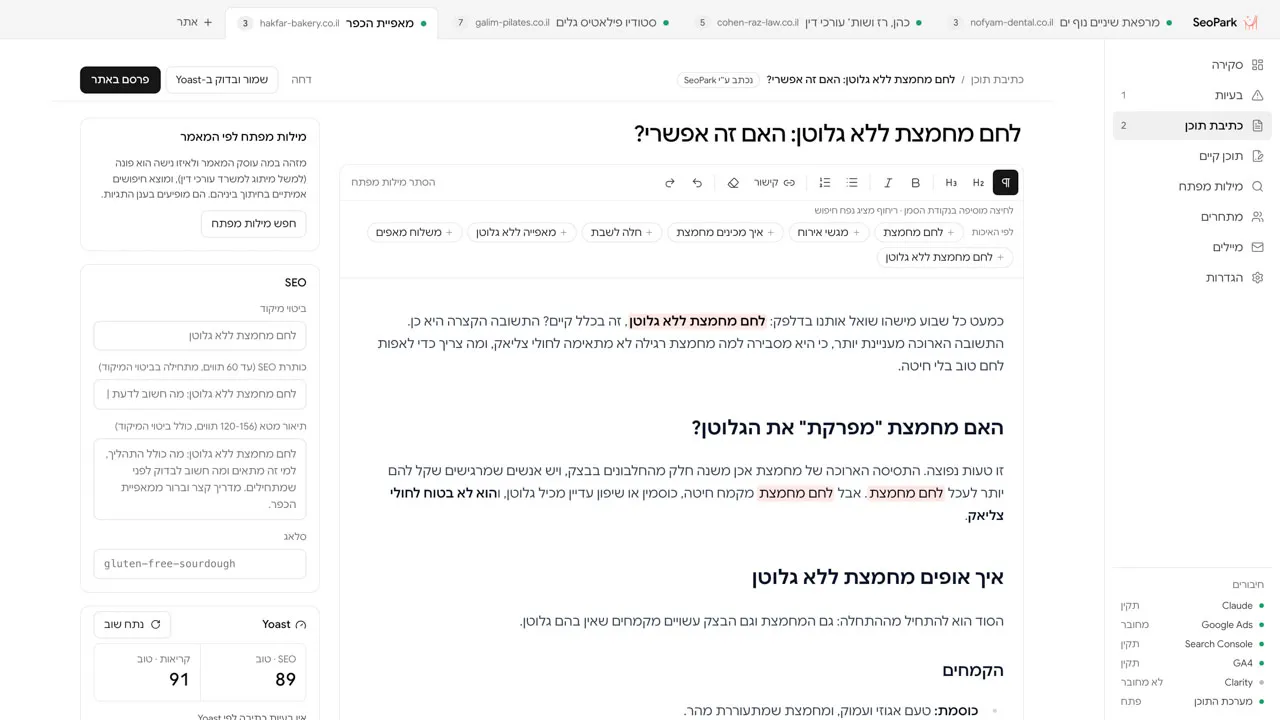The width and height of the screenshot is (1280, 720).
Task: Add keyword chip משלוח מאפים
Action: coord(414,232)
